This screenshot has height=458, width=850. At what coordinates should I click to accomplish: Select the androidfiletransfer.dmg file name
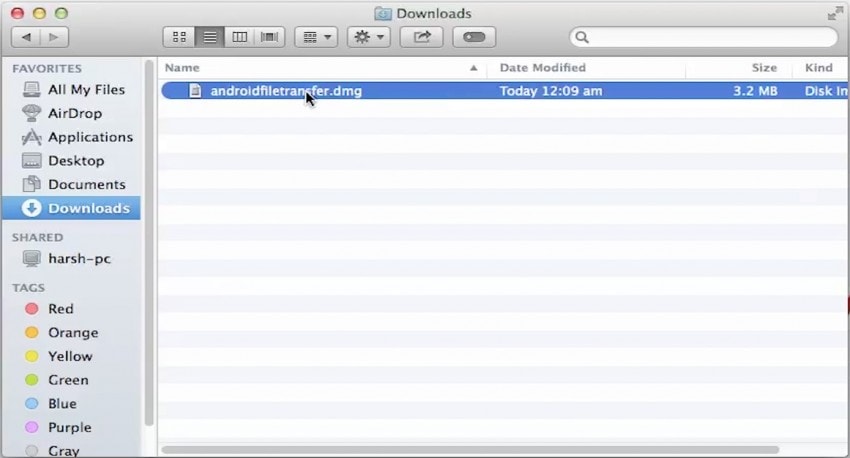pos(286,91)
